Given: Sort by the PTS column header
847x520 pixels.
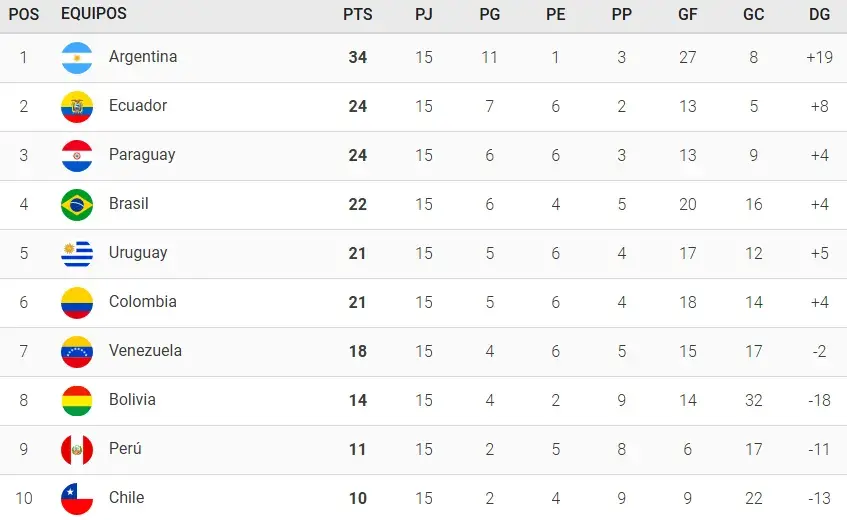Looking at the screenshot, I should tap(358, 14).
